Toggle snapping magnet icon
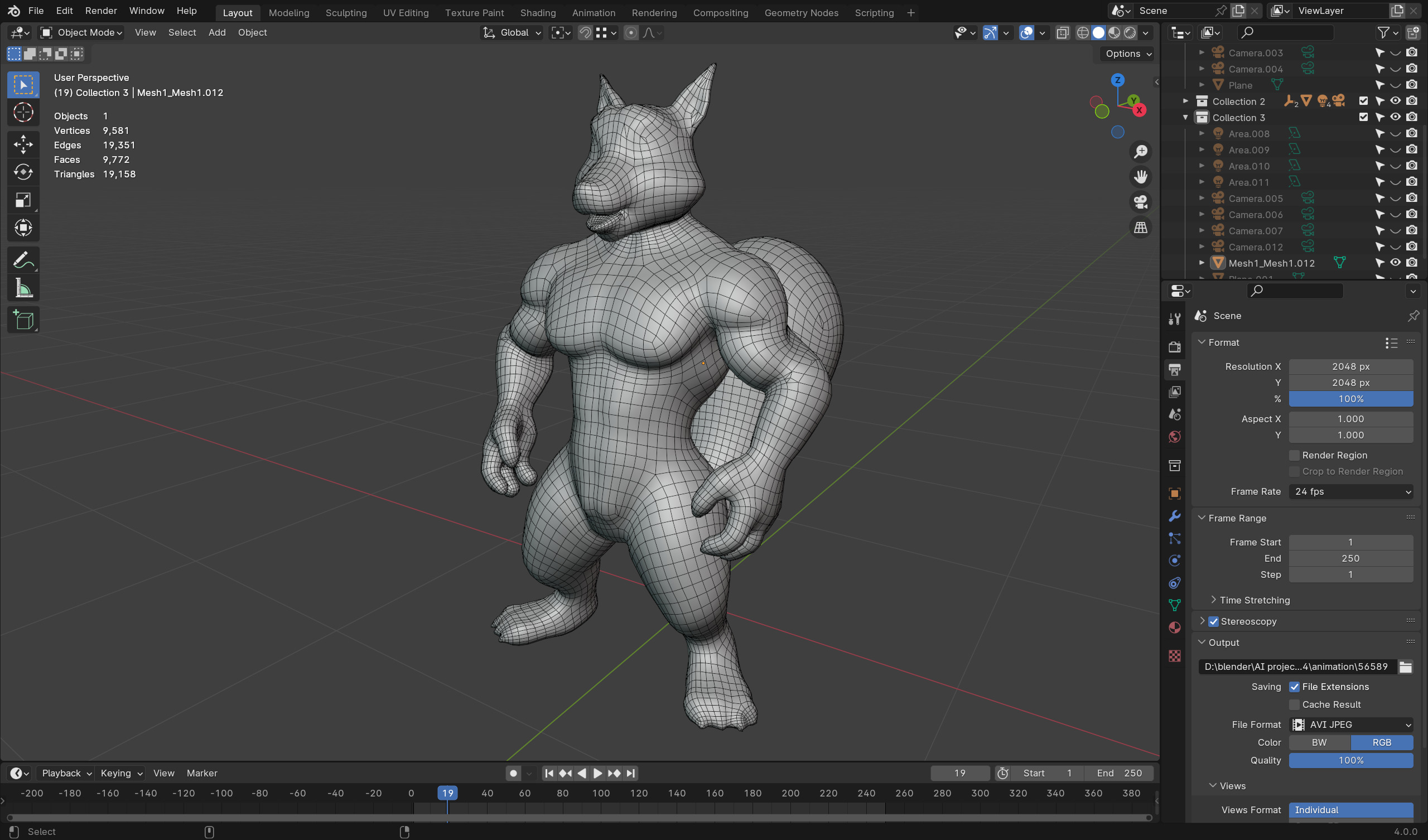1428x840 pixels. click(585, 33)
